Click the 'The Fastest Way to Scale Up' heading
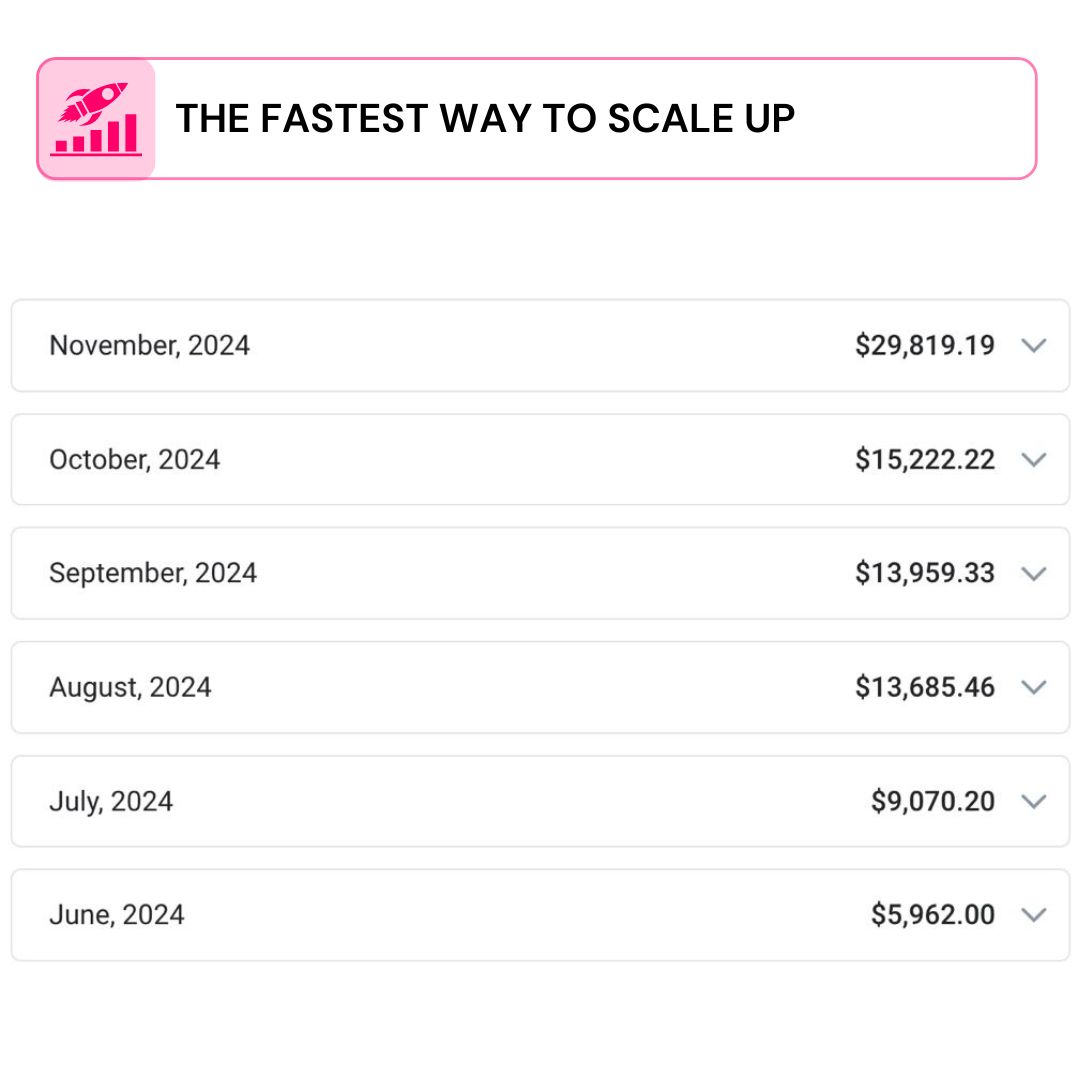The image size is (1080, 1080). 485,119
